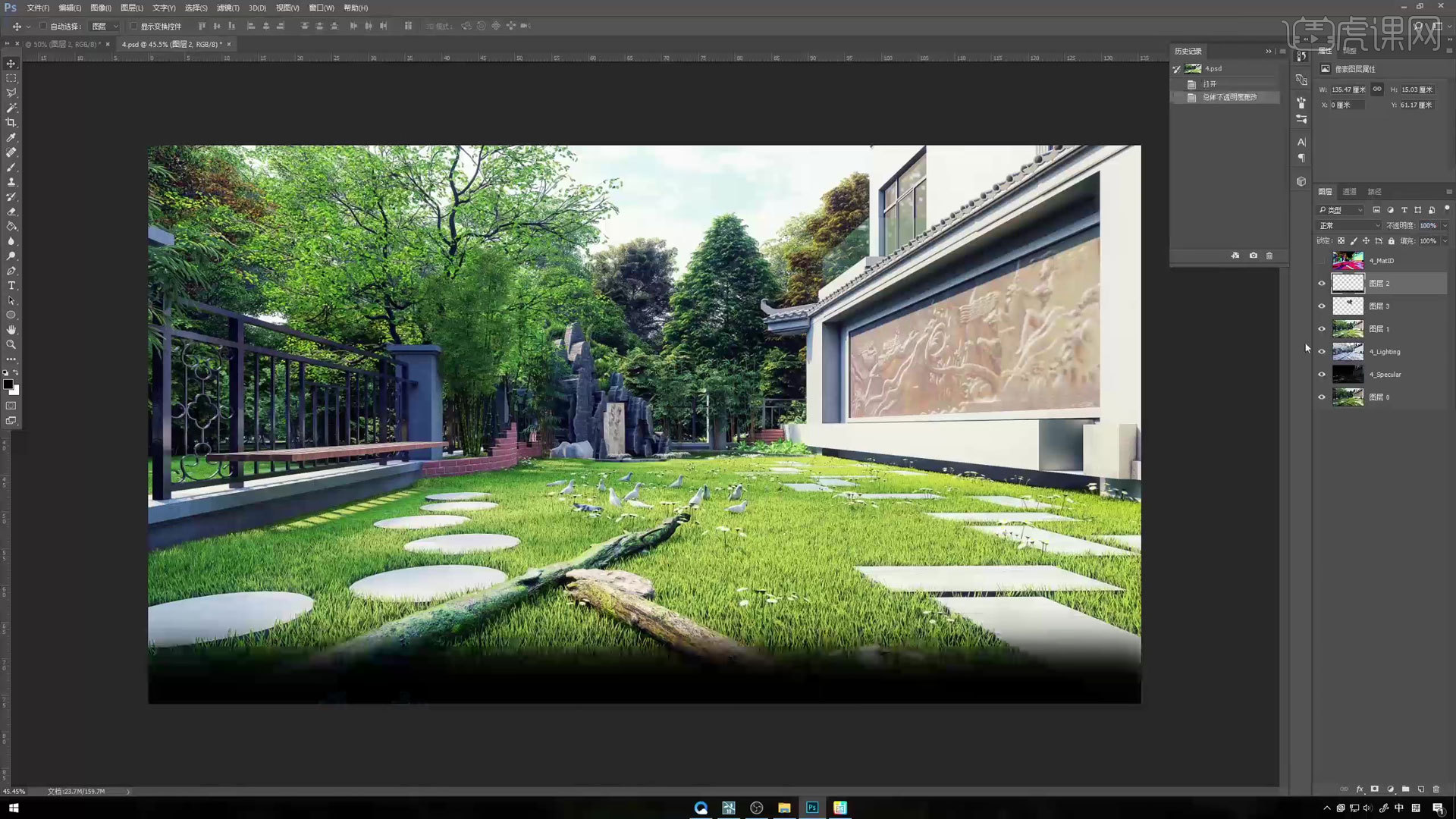
Task: Close the 4.psd document tab
Action: point(229,44)
